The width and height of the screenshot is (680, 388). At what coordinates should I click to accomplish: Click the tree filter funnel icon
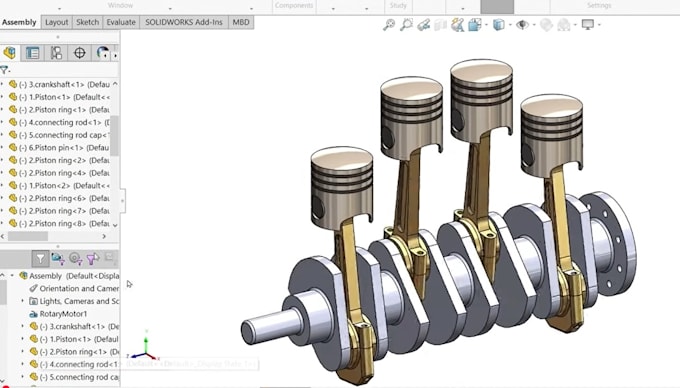click(x=4, y=70)
